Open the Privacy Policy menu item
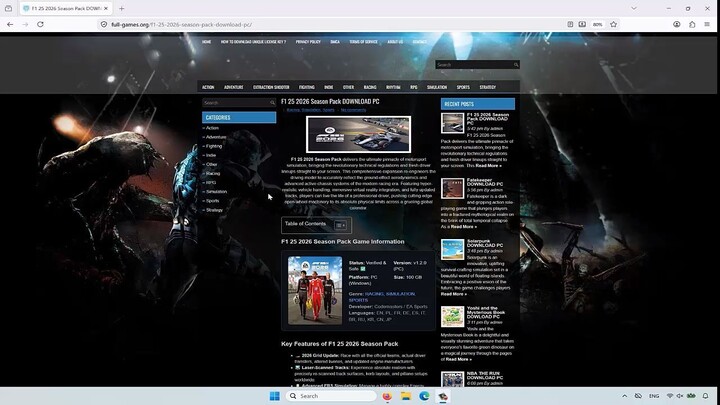The height and width of the screenshot is (405, 720). (x=308, y=42)
